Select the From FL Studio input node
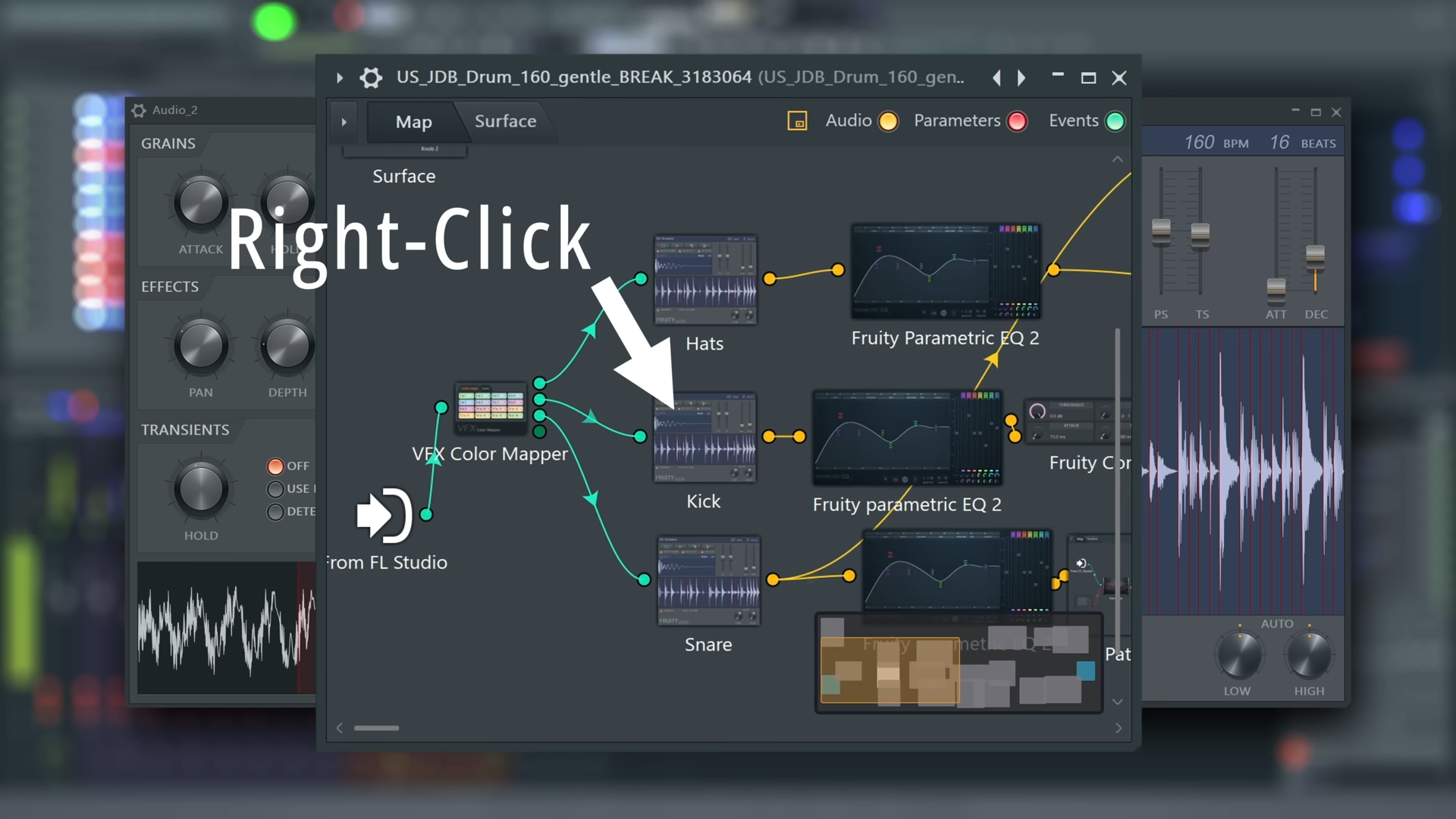This screenshot has height=819, width=1456. pyautogui.click(x=384, y=516)
